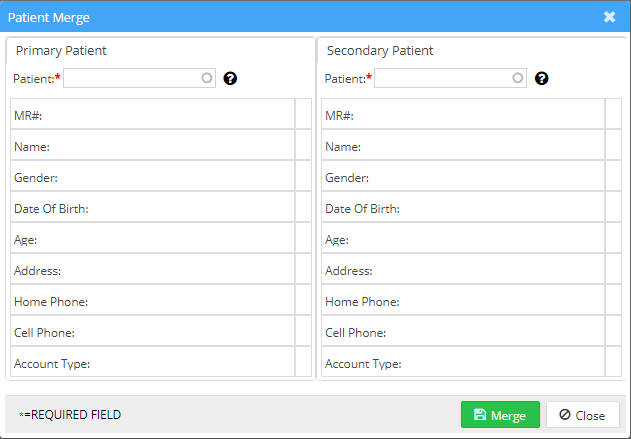Close the Patient Merge dialog with X
The image size is (631, 439).
tap(609, 17)
